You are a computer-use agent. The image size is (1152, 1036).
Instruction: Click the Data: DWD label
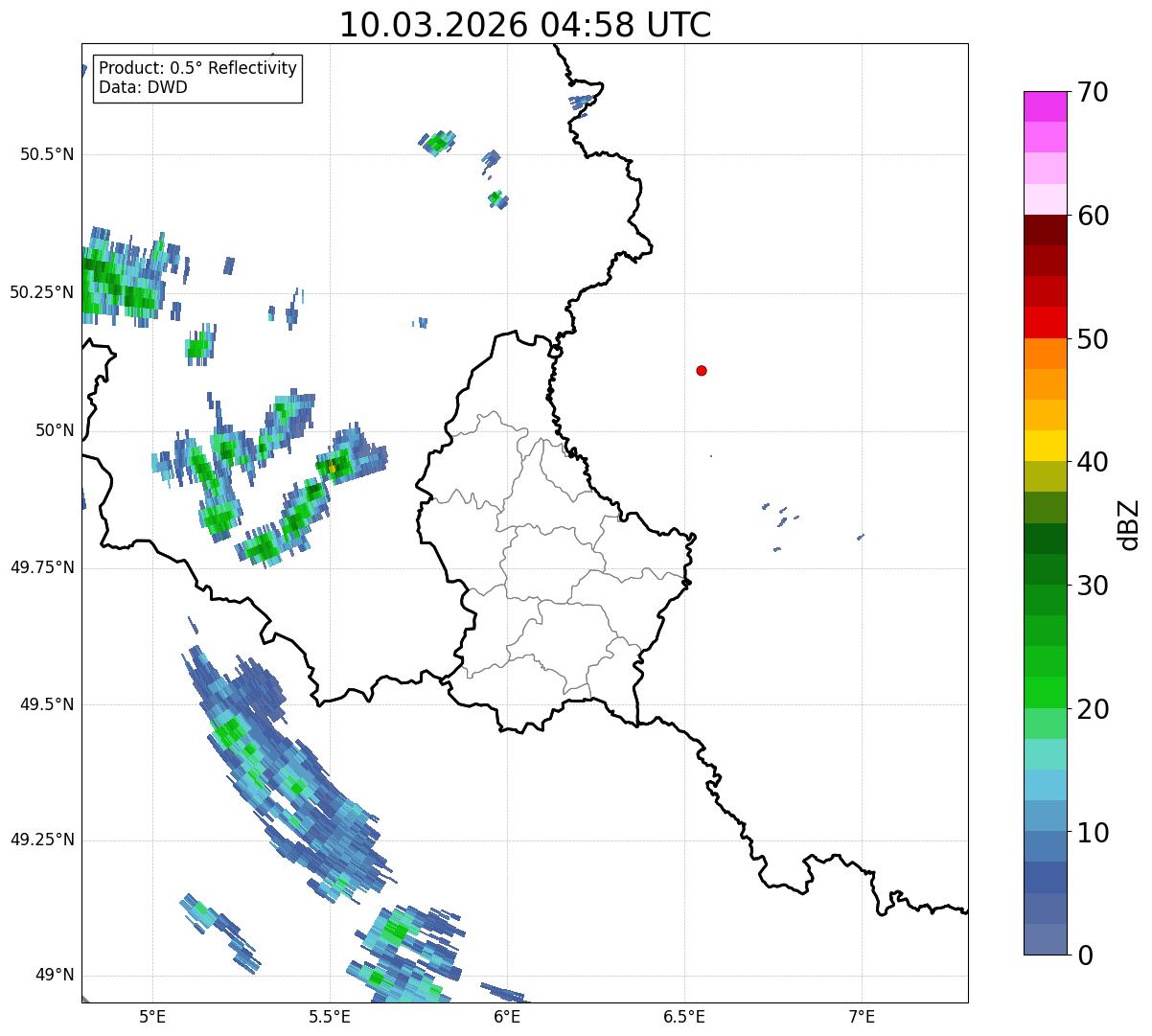click(x=143, y=87)
